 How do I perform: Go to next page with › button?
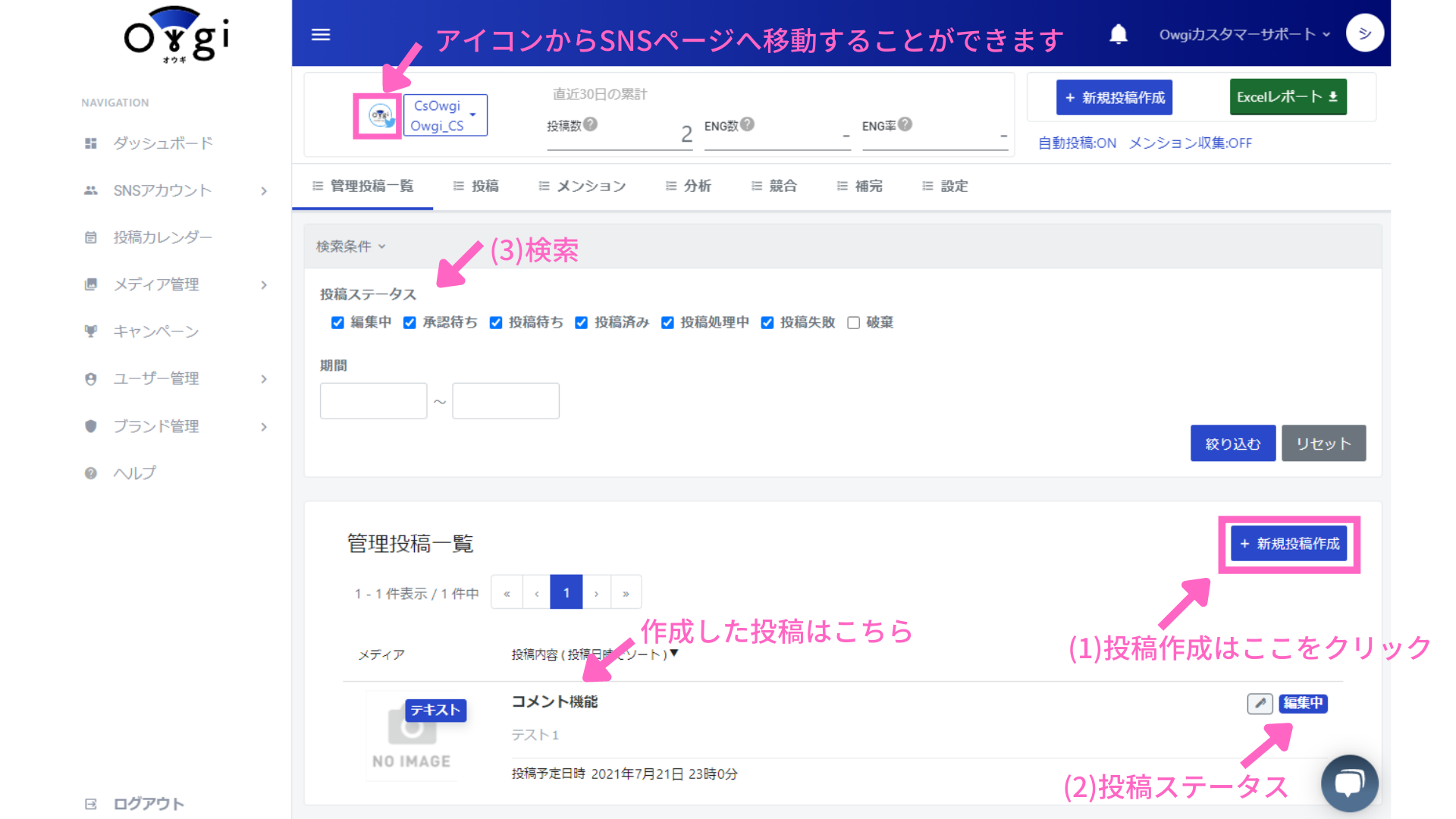pyautogui.click(x=596, y=592)
